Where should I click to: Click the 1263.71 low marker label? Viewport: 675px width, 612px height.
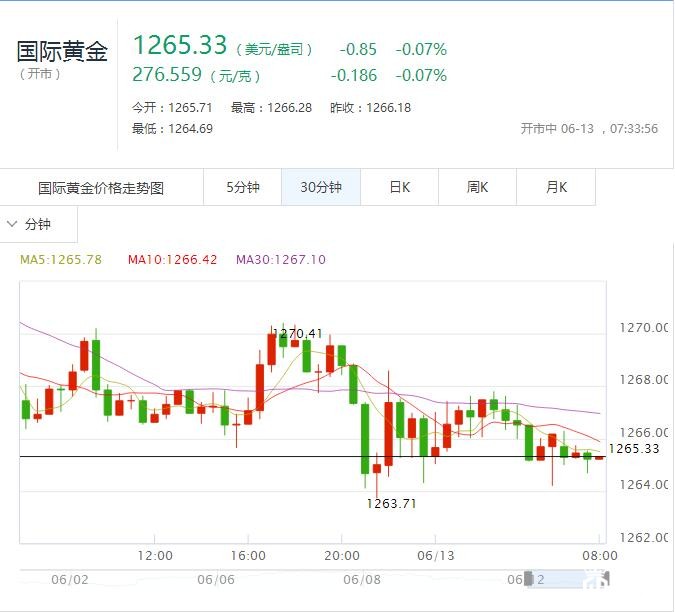(391, 504)
